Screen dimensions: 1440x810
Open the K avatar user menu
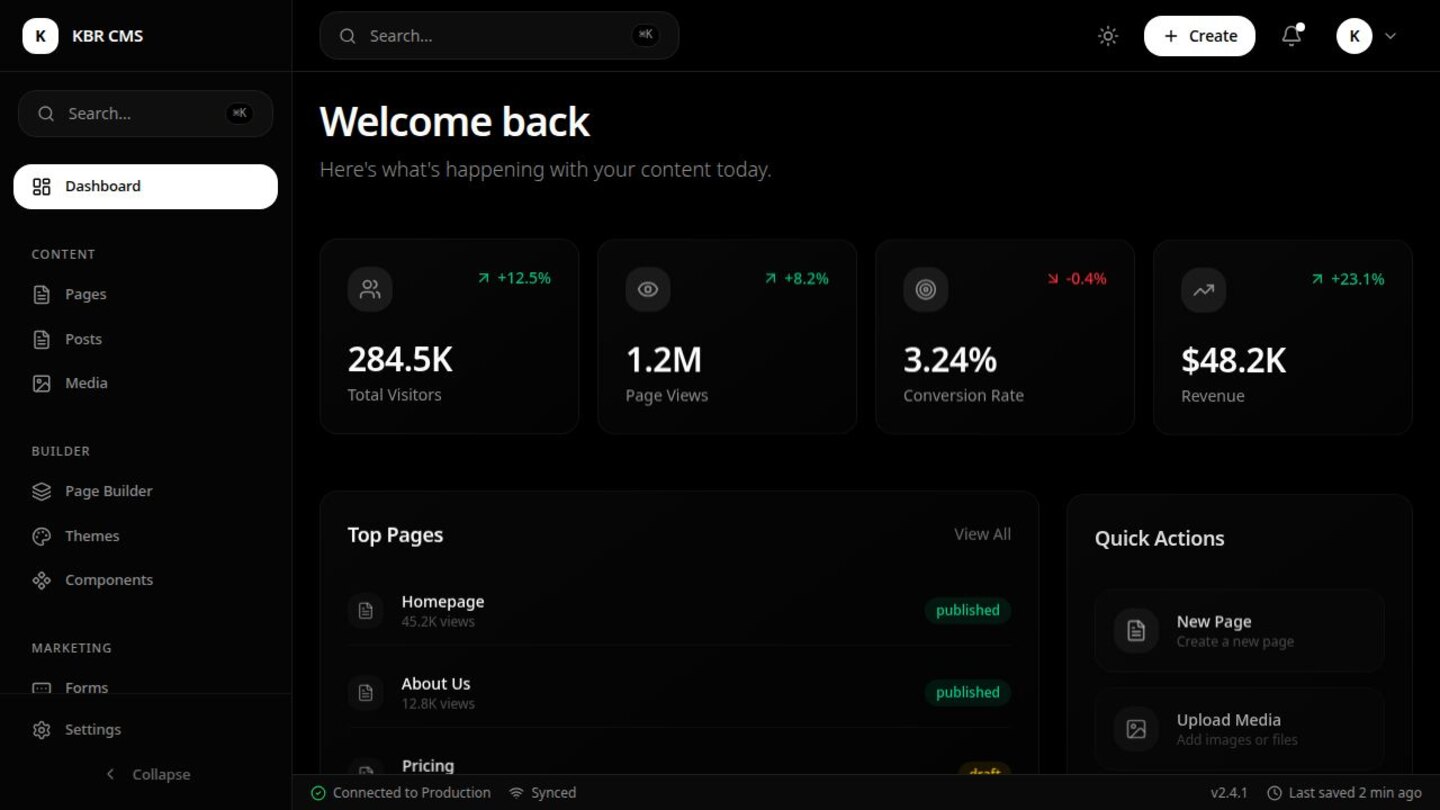click(1354, 36)
